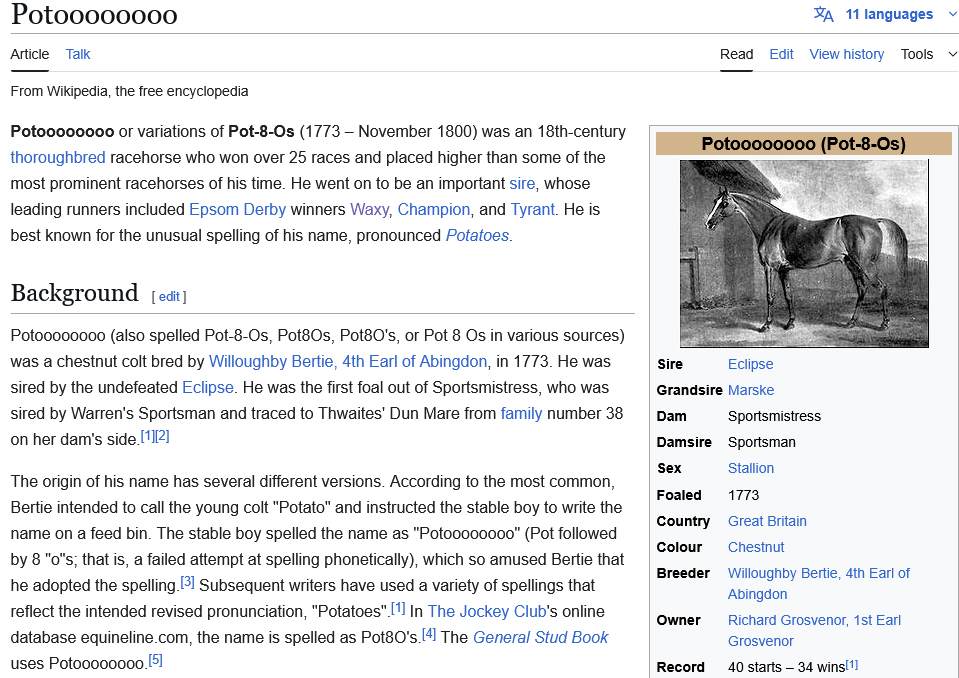Expand the languages chevron arrow

point(952,15)
